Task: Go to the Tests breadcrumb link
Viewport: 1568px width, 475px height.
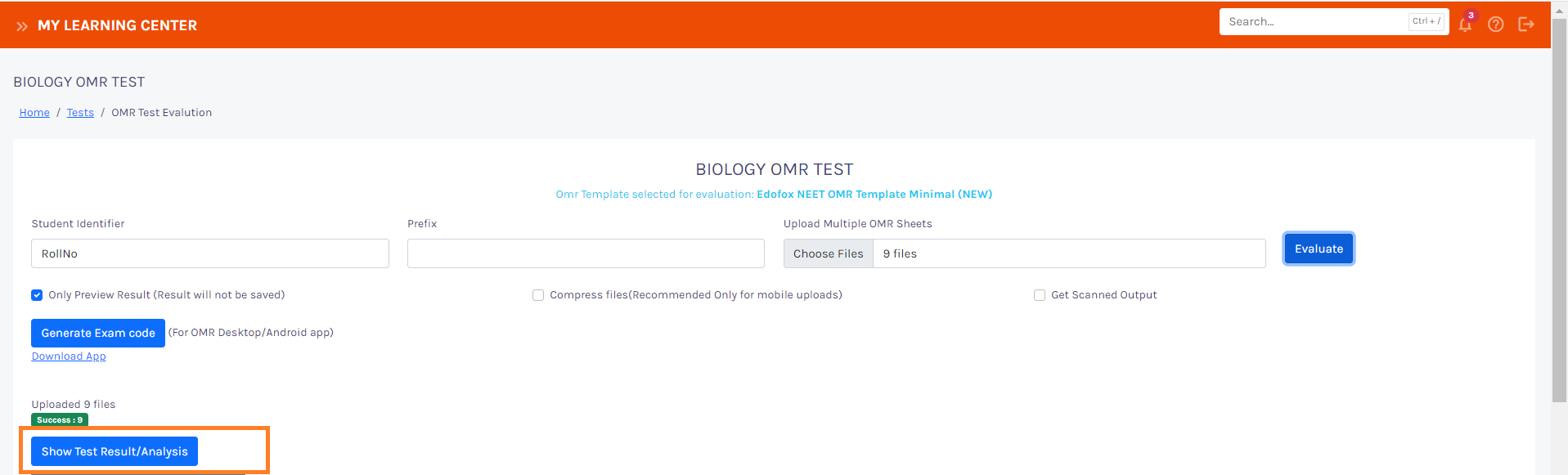Action: pos(80,113)
